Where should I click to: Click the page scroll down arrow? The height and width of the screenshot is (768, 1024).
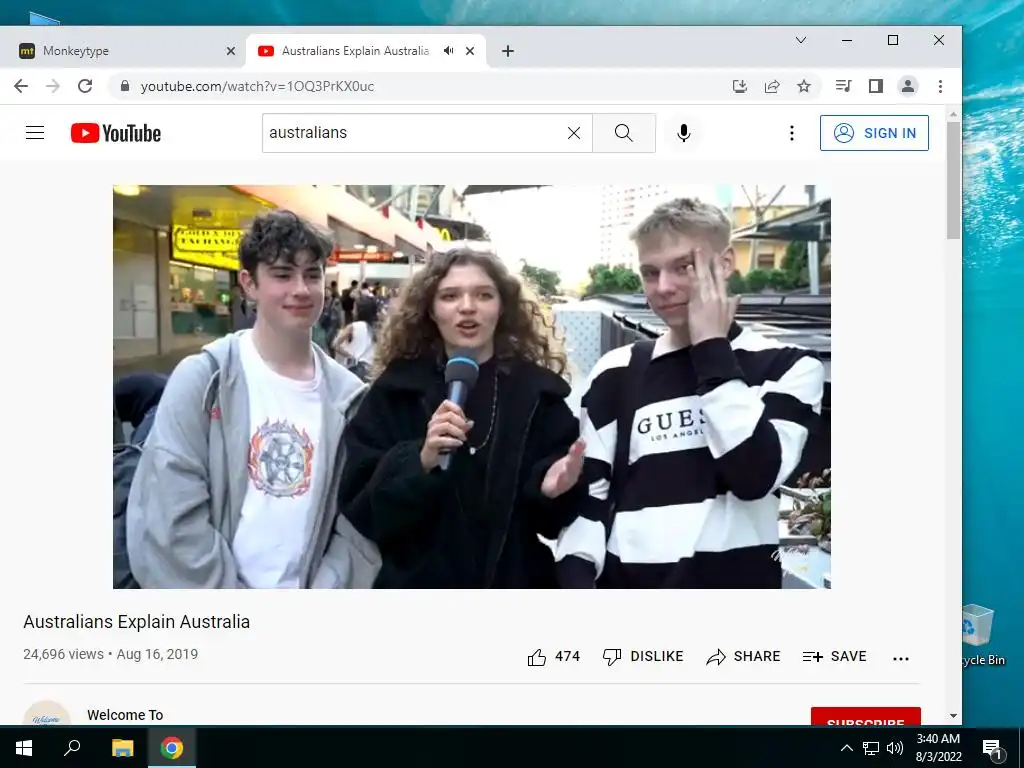953,716
